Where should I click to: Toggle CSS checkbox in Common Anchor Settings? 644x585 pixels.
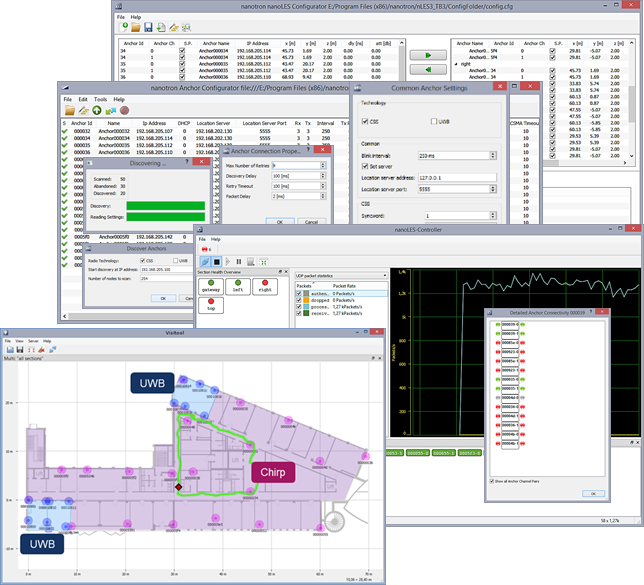pyautogui.click(x=365, y=121)
